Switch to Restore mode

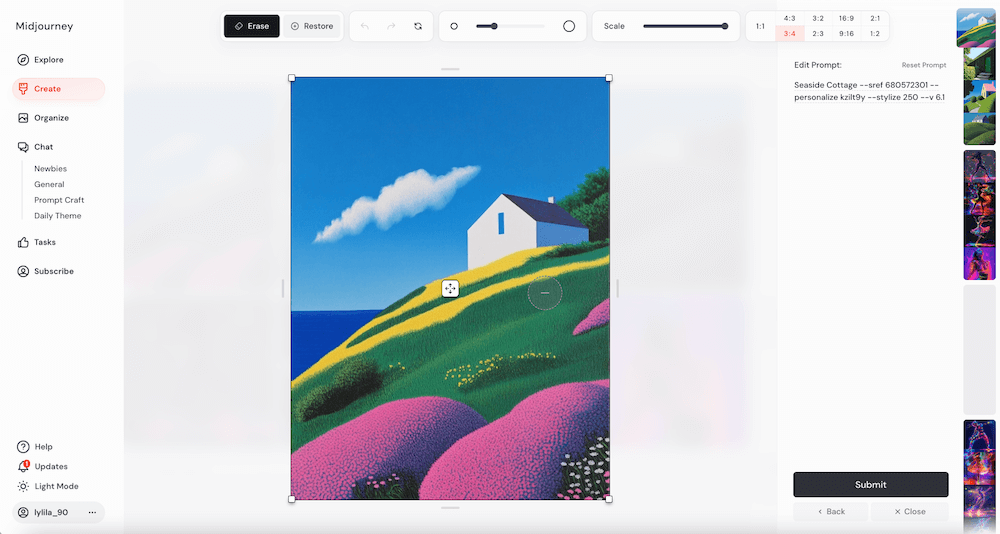pos(312,26)
